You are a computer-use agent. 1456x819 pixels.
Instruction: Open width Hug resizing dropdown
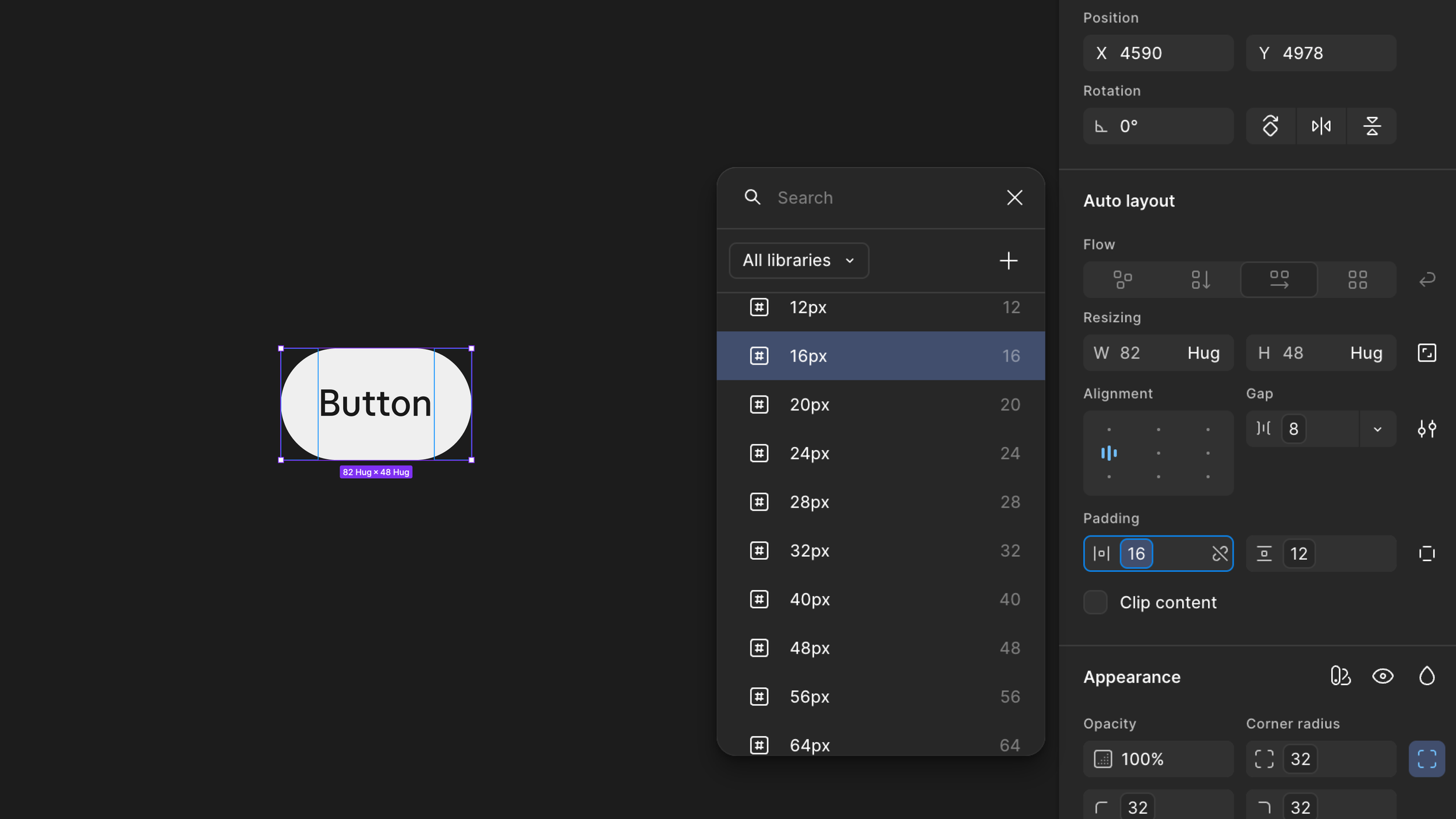1203,353
